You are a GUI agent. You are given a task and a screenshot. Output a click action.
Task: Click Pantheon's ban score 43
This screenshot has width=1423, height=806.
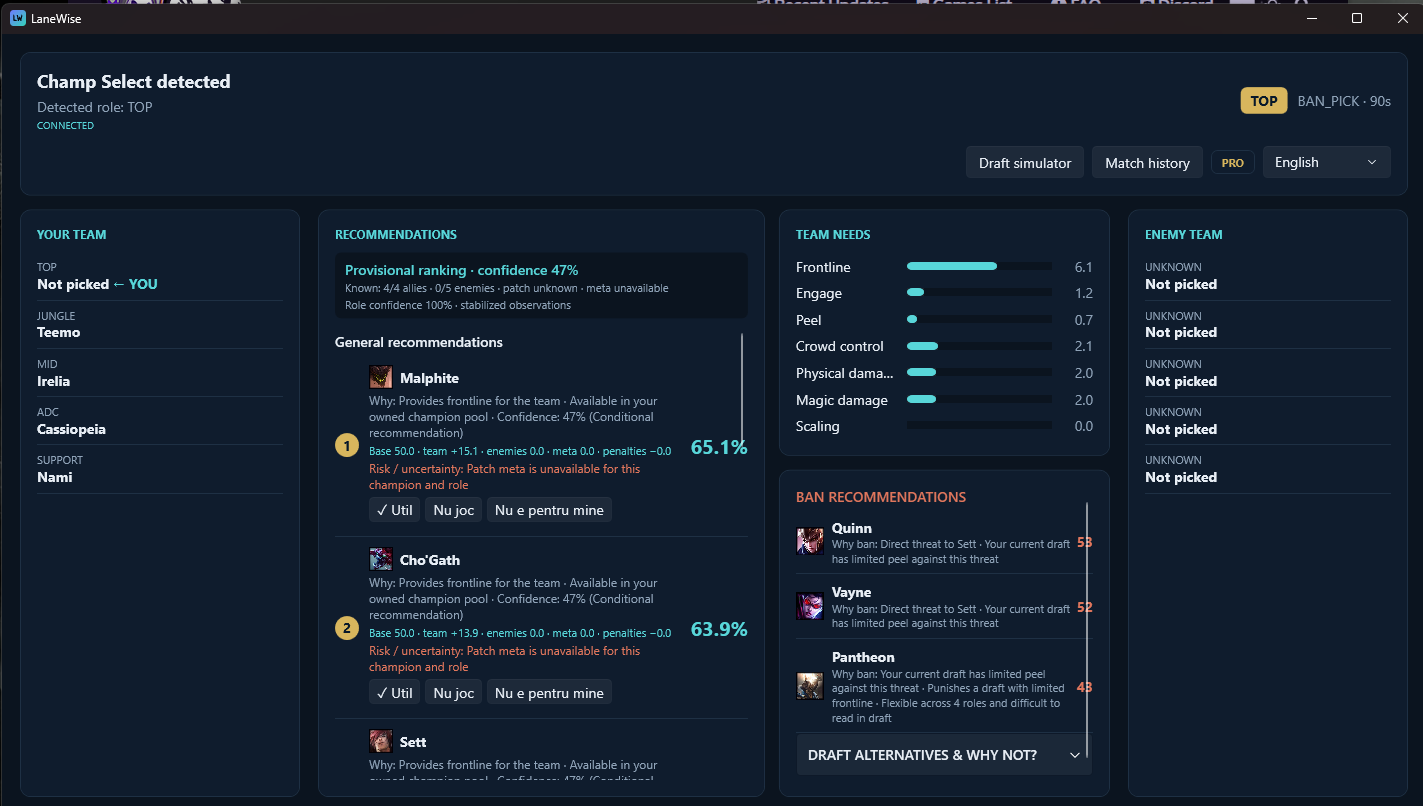tap(1084, 687)
